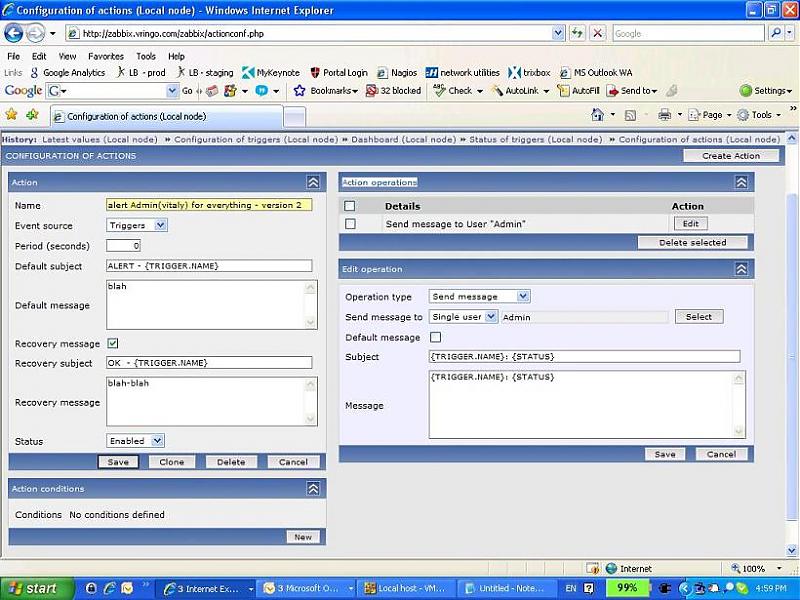
Task: Open the Status Enabled dropdown
Action: point(135,441)
